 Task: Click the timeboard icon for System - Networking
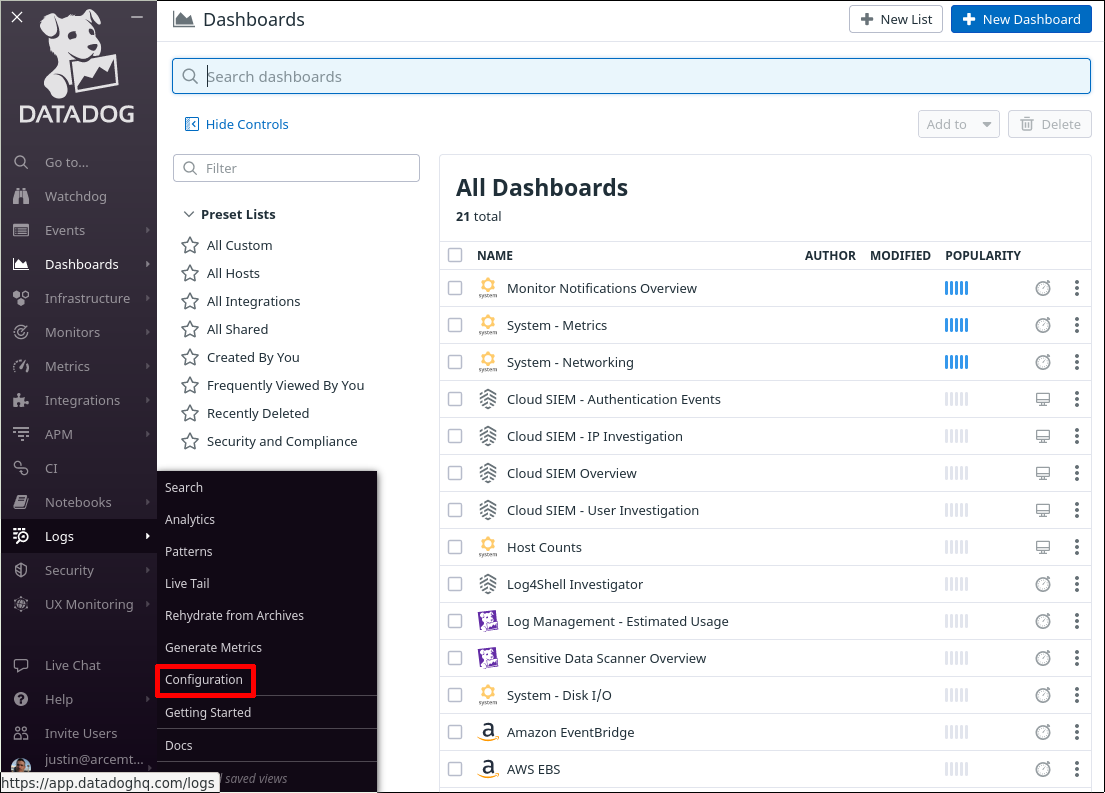pyautogui.click(x=1043, y=362)
